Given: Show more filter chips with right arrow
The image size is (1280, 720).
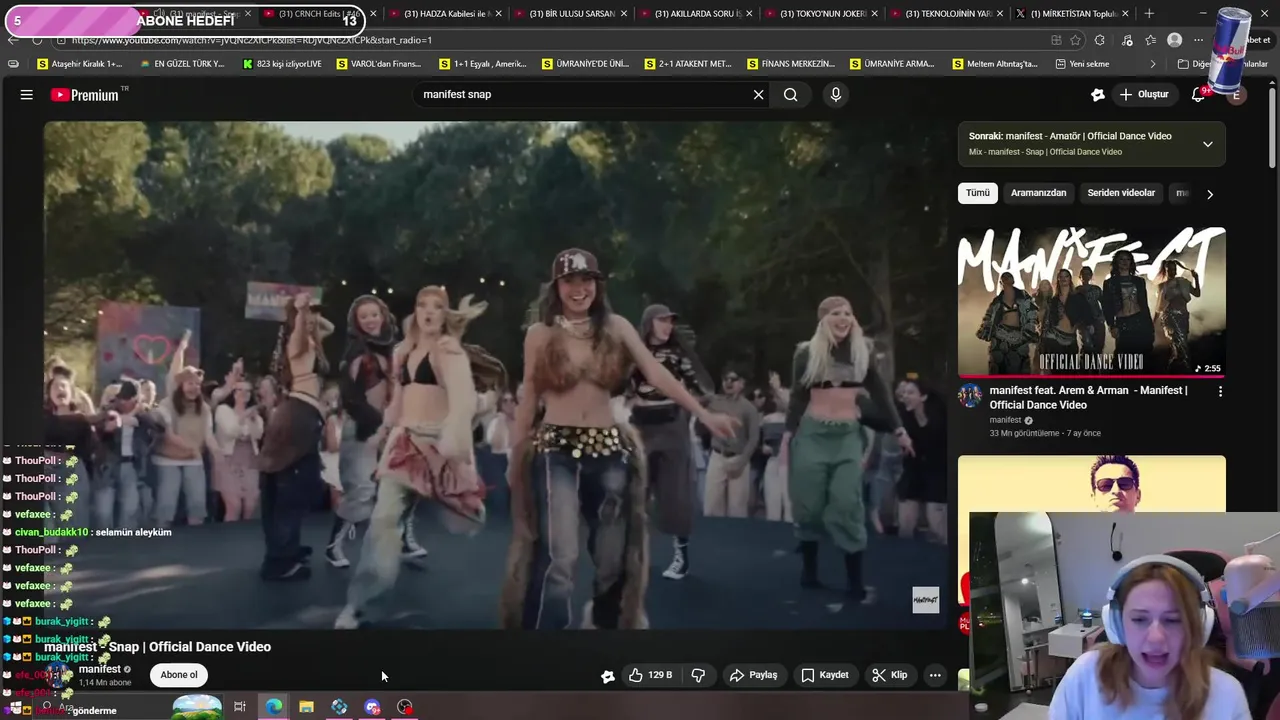Looking at the screenshot, I should tap(1209, 194).
